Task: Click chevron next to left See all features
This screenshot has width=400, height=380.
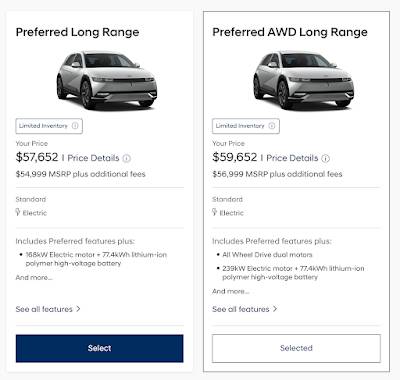Action: [x=78, y=309]
